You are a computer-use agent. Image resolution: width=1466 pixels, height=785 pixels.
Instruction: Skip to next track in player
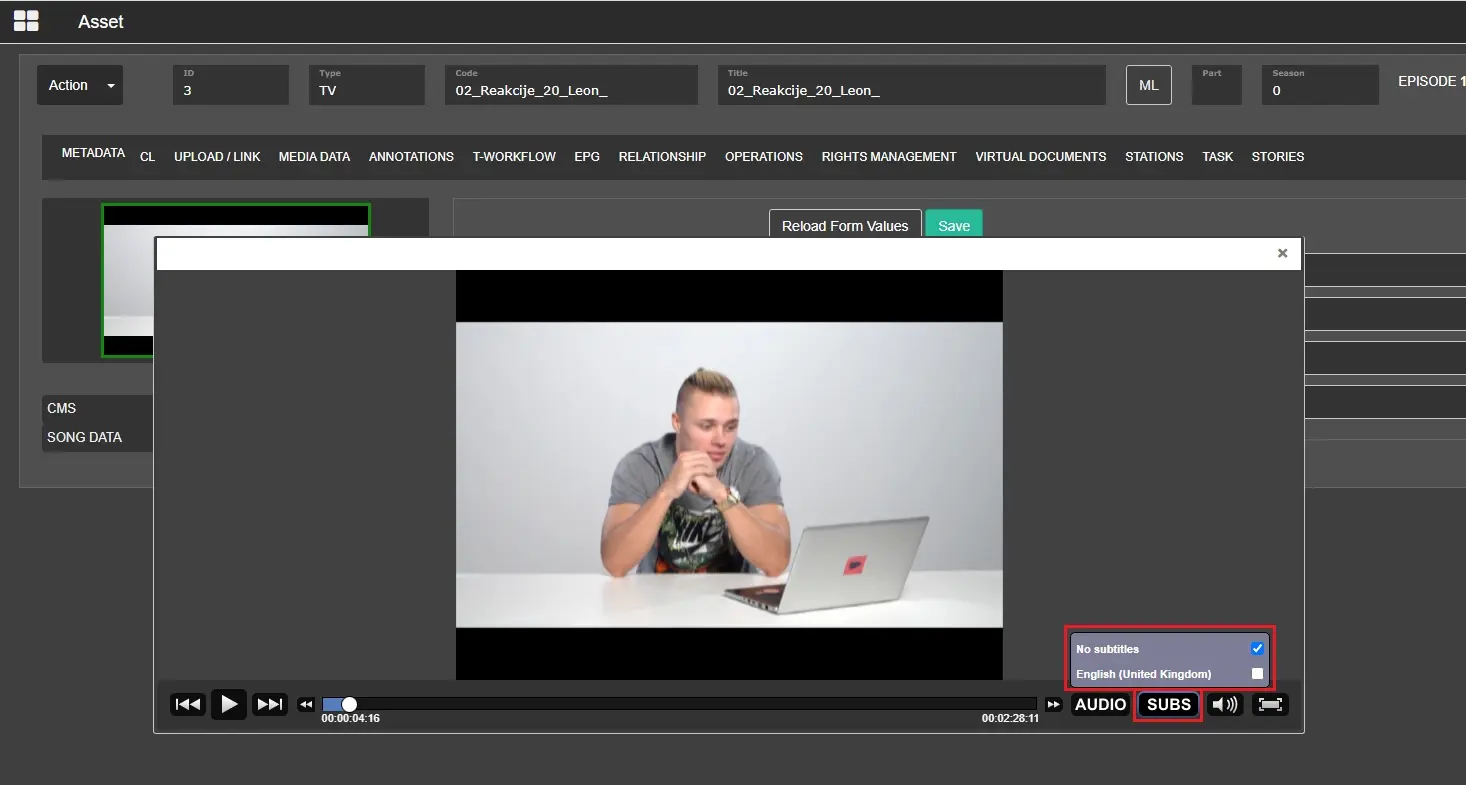coord(270,704)
